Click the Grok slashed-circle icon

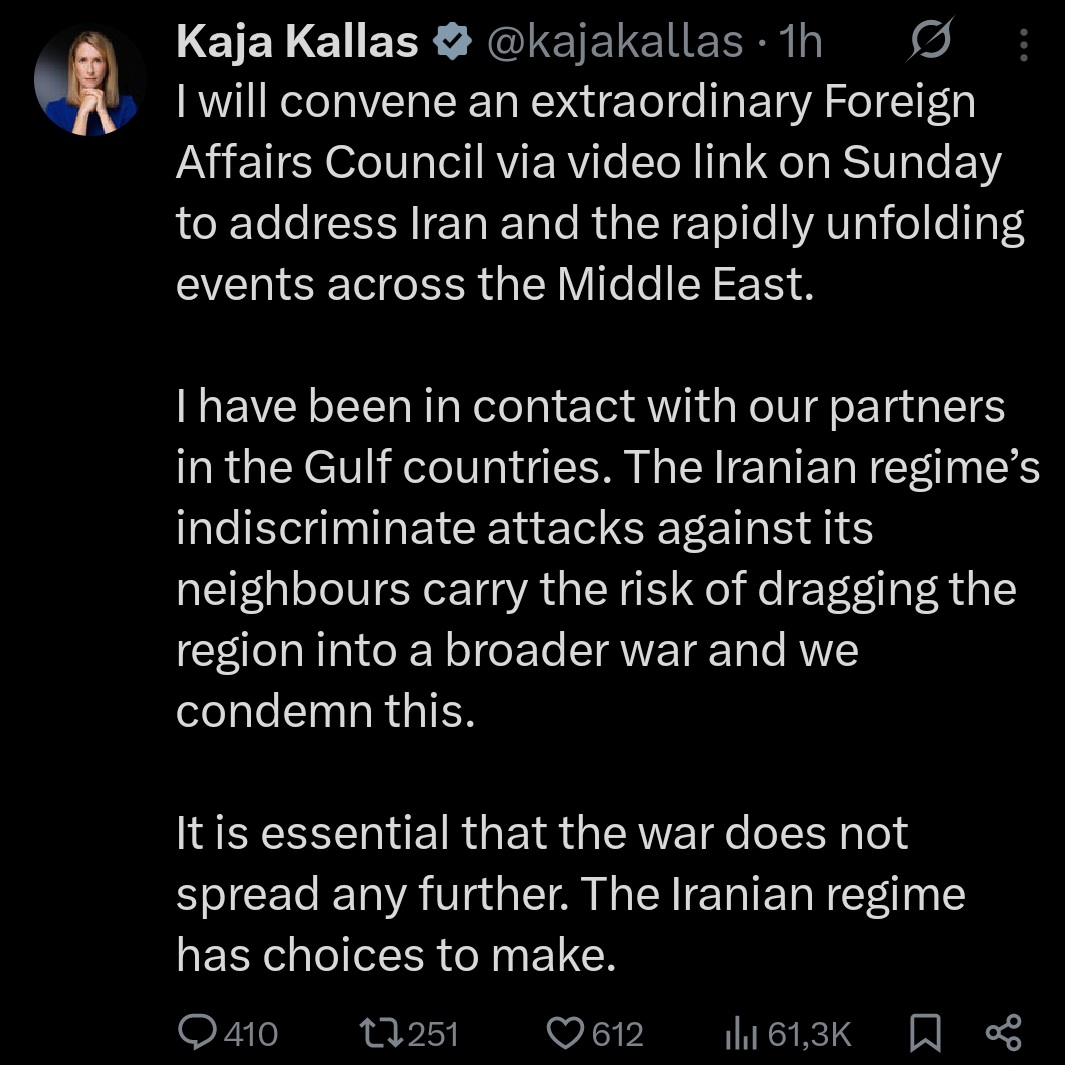point(932,42)
